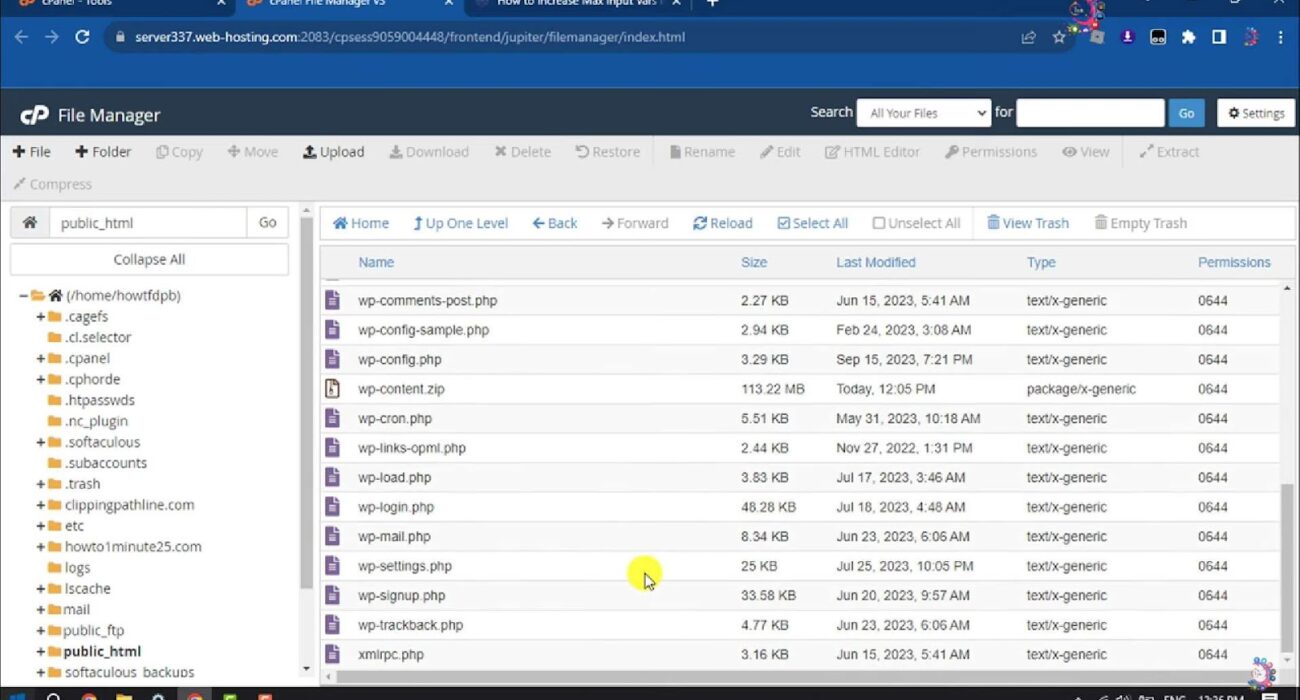Image resolution: width=1300 pixels, height=700 pixels.
Task: Open the All Your Files search dropdown
Action: pyautogui.click(x=923, y=113)
